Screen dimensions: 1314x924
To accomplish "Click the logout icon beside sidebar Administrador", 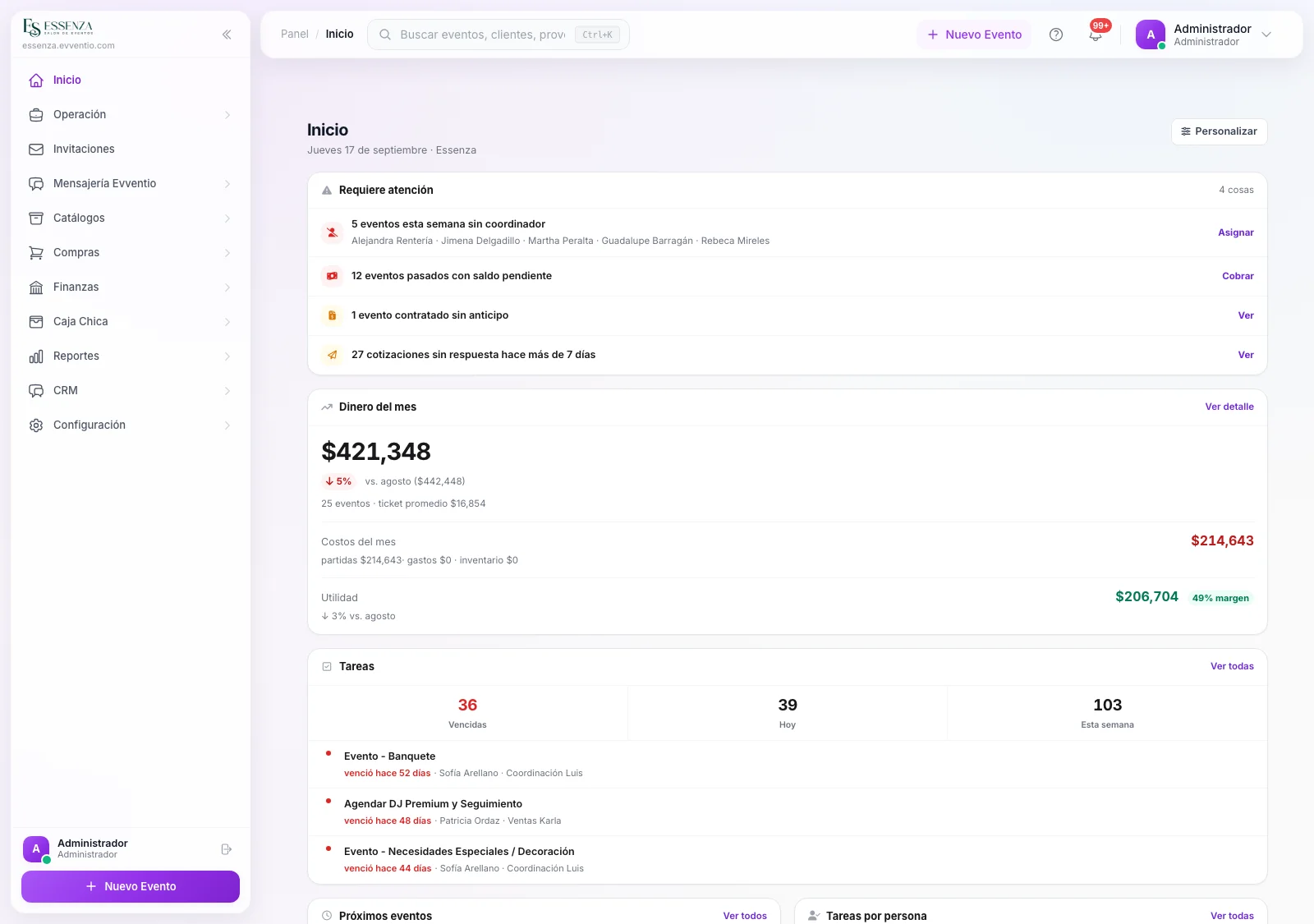I will pyautogui.click(x=227, y=849).
